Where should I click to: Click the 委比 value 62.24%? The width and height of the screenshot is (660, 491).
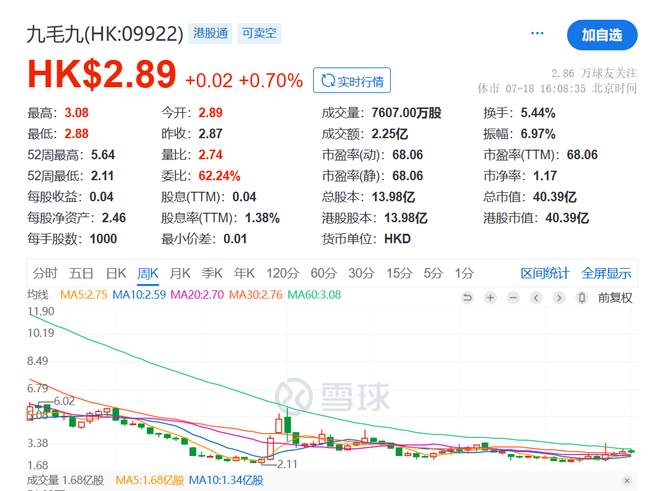(x=219, y=176)
